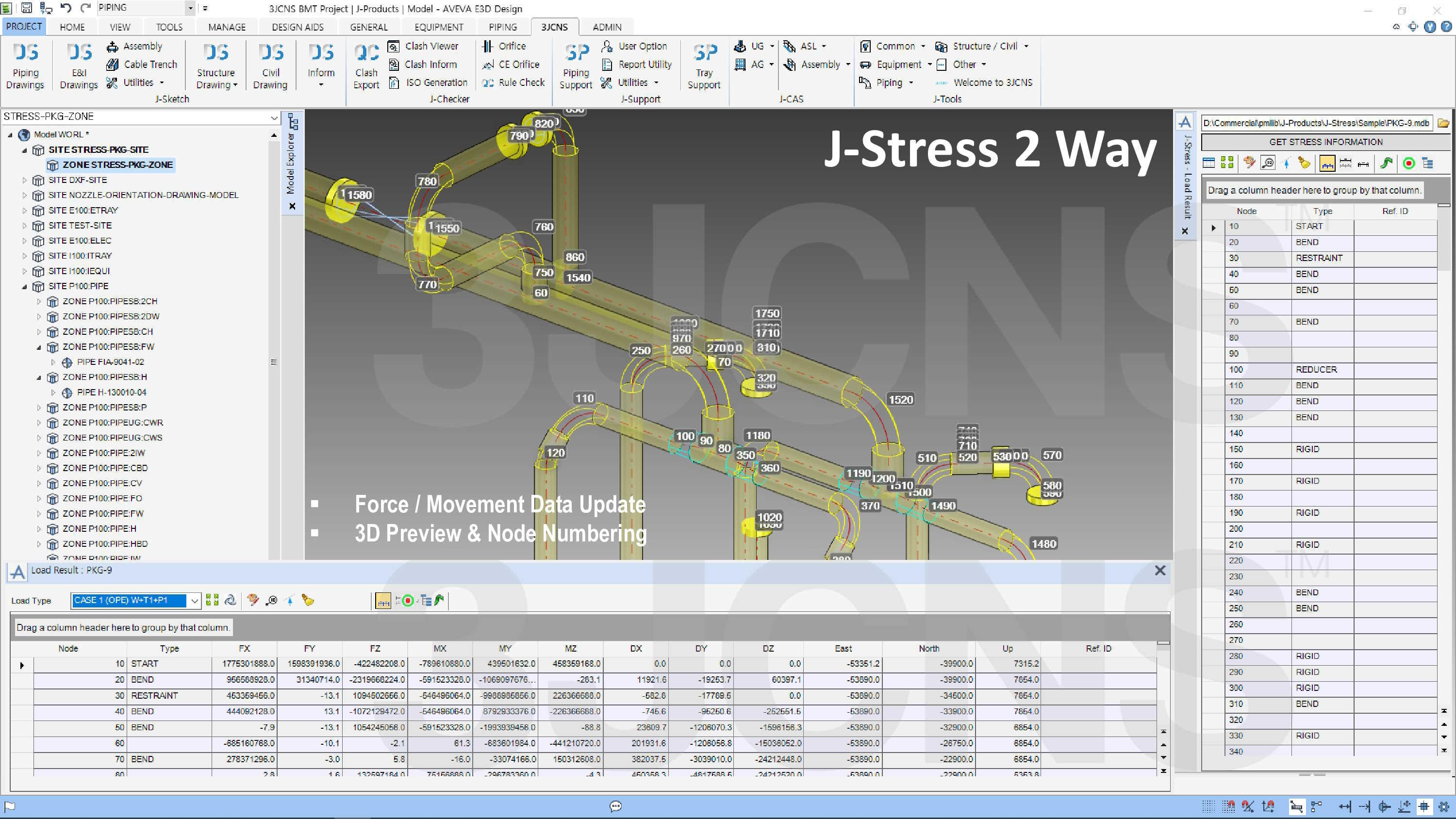Viewport: 1456px width, 819px height.
Task: Click the chat bubble icon in status bar
Action: (x=615, y=806)
